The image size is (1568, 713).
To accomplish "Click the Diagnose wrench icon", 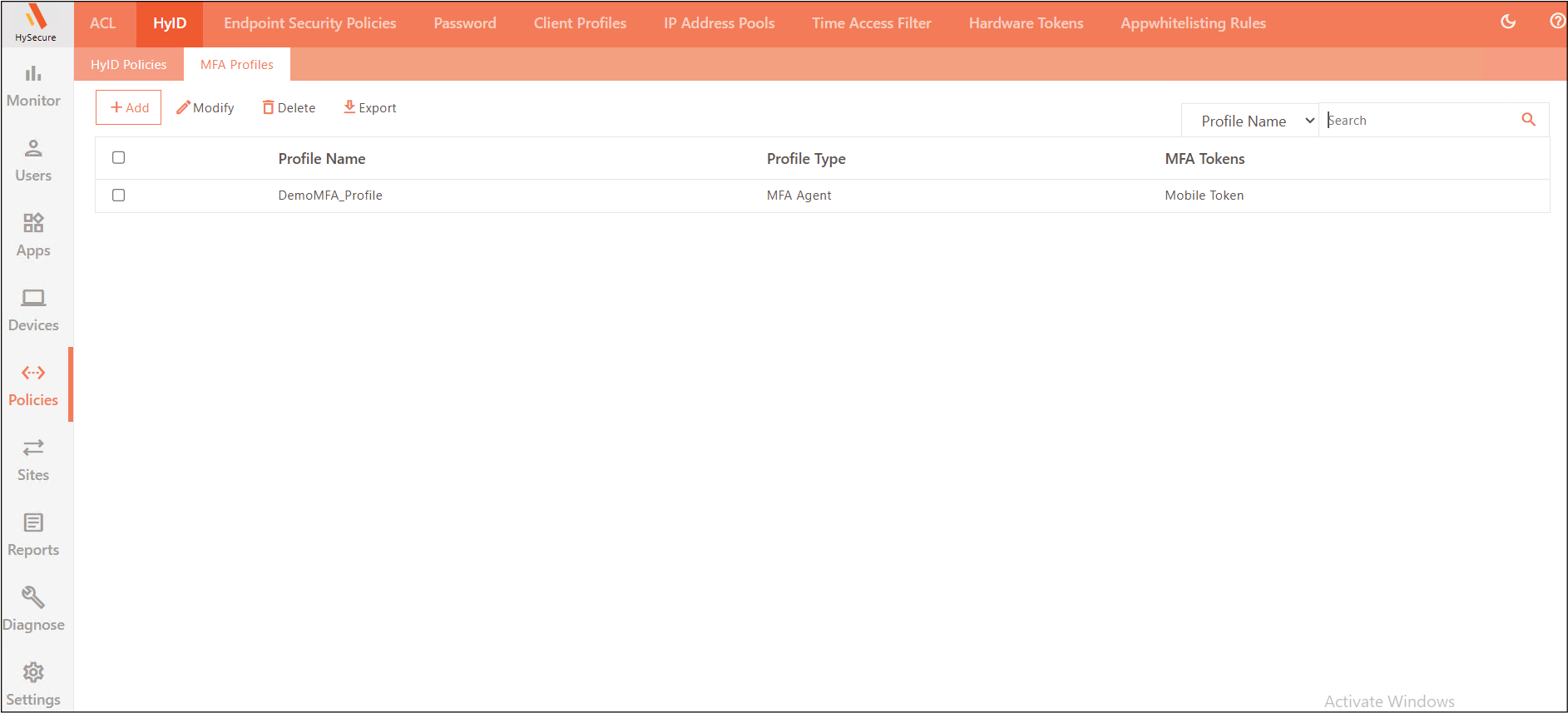I will click(33, 598).
